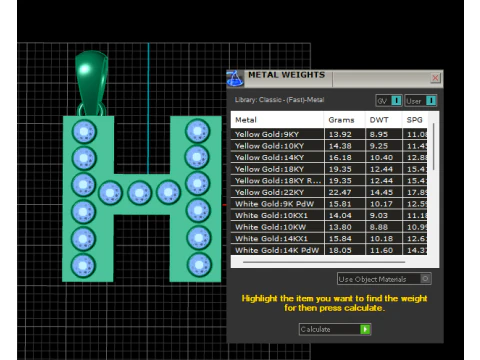Select the Yellow Gold:18KY row

click(x=329, y=169)
